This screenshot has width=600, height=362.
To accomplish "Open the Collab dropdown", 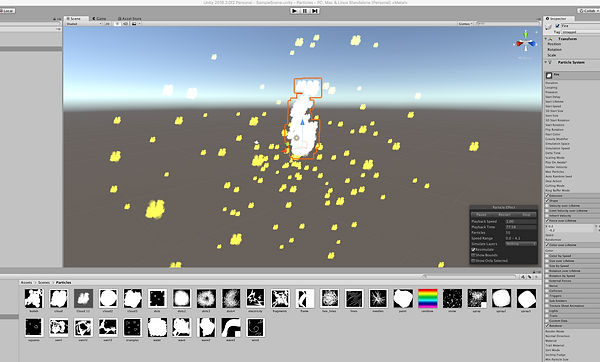I will point(590,11).
